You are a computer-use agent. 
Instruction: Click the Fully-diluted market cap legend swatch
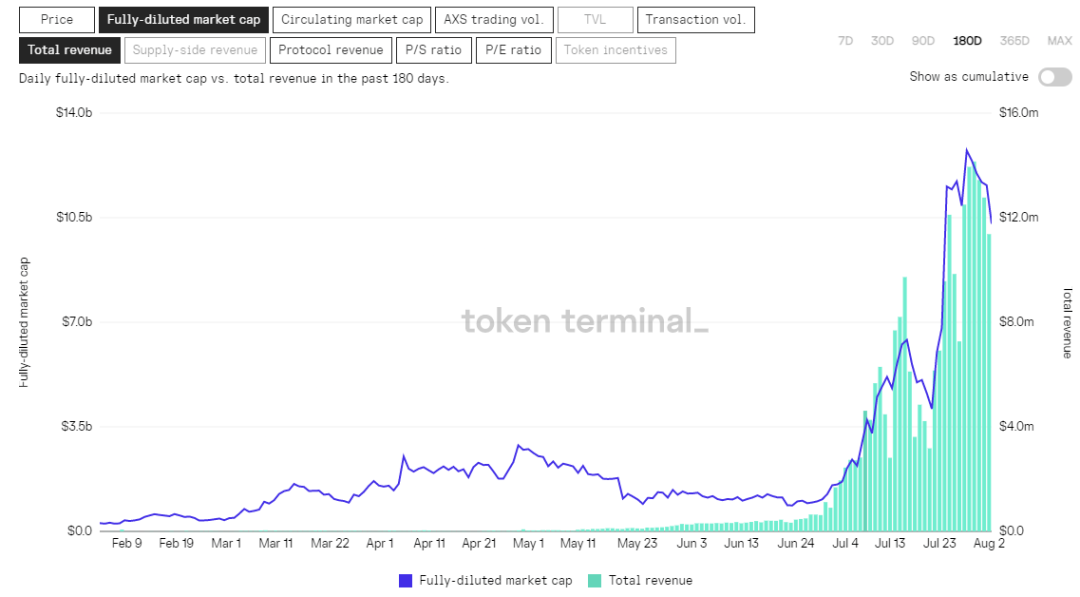(406, 581)
